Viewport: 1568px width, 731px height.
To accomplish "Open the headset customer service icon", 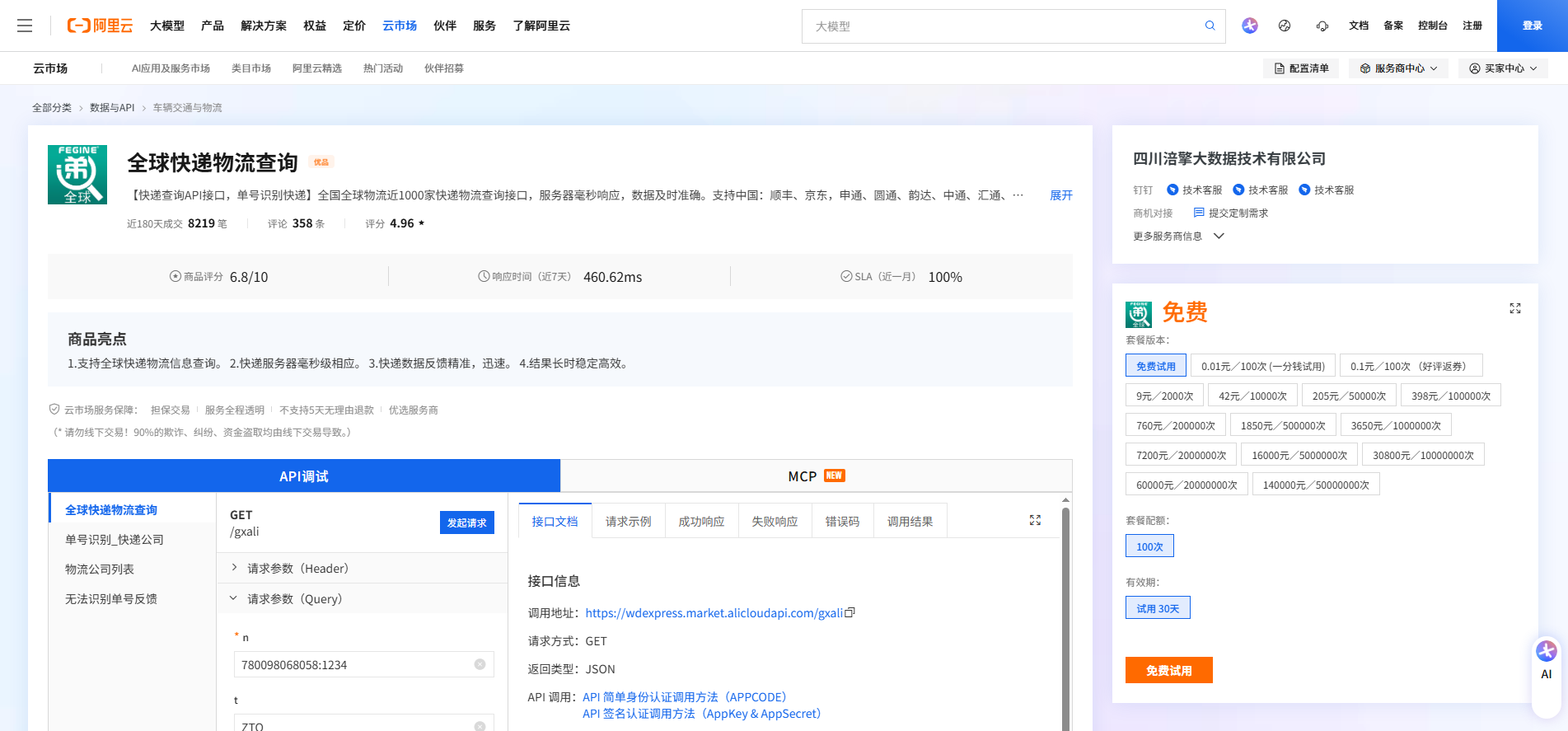I will (1322, 26).
